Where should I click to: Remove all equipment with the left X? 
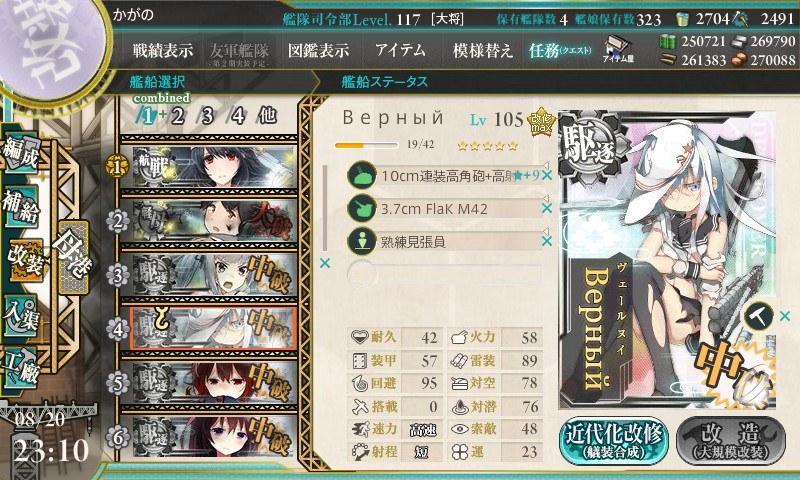tap(324, 263)
